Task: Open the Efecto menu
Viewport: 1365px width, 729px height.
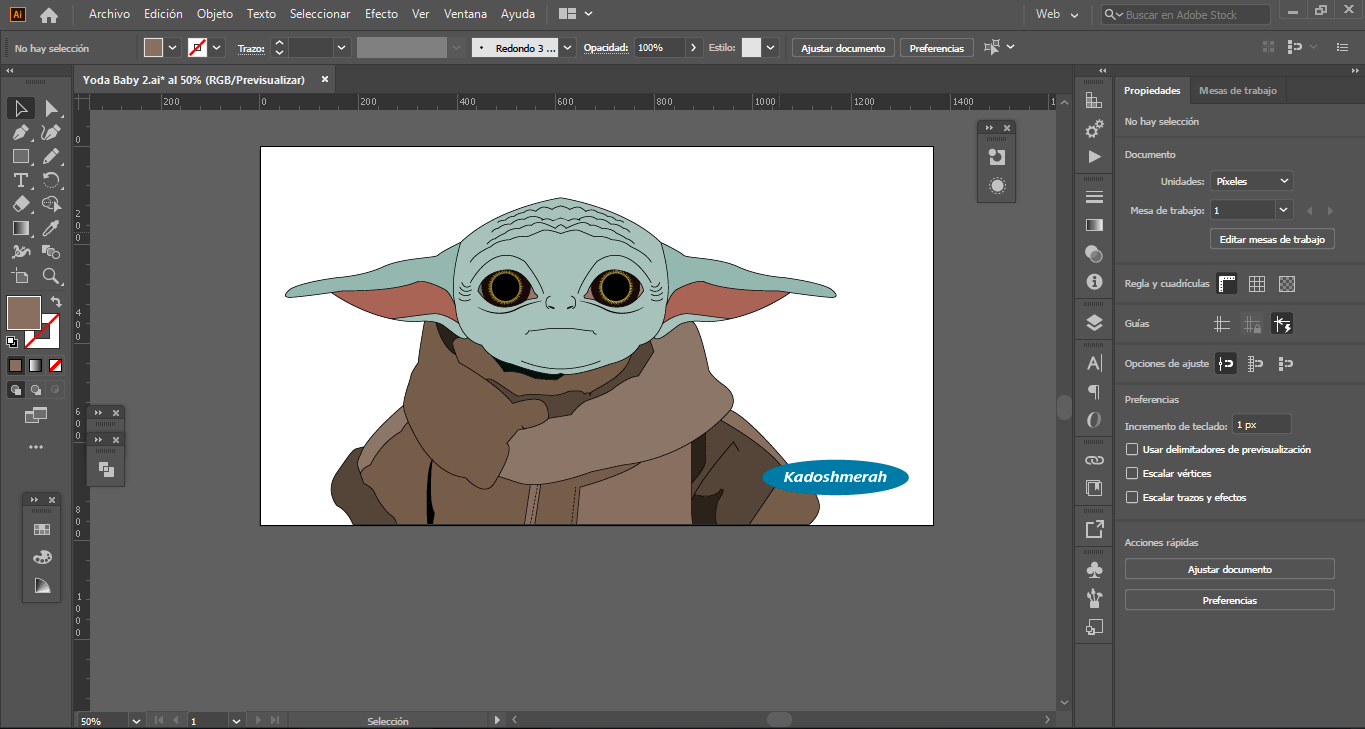Action: pos(381,14)
